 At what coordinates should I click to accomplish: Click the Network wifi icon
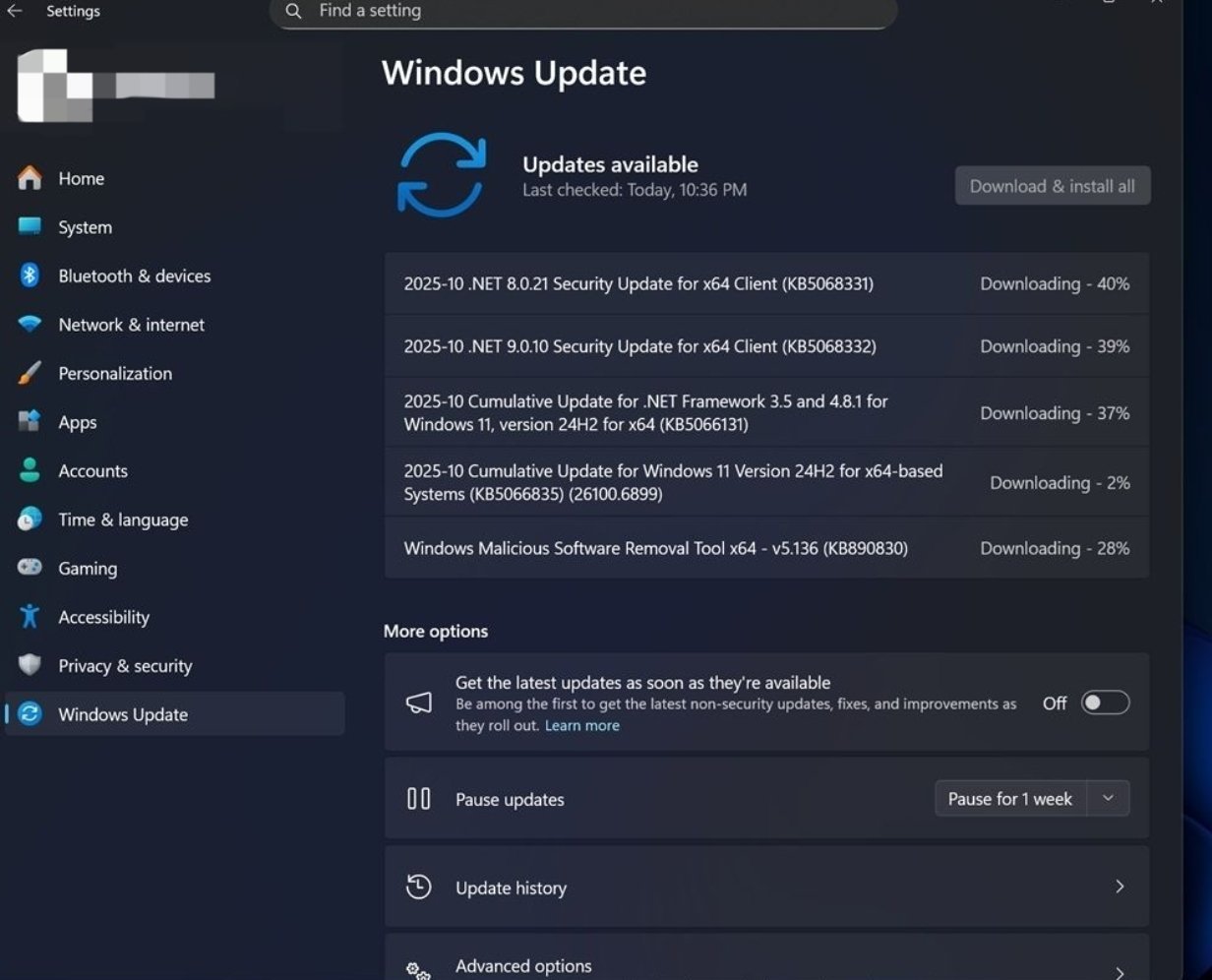pos(30,324)
